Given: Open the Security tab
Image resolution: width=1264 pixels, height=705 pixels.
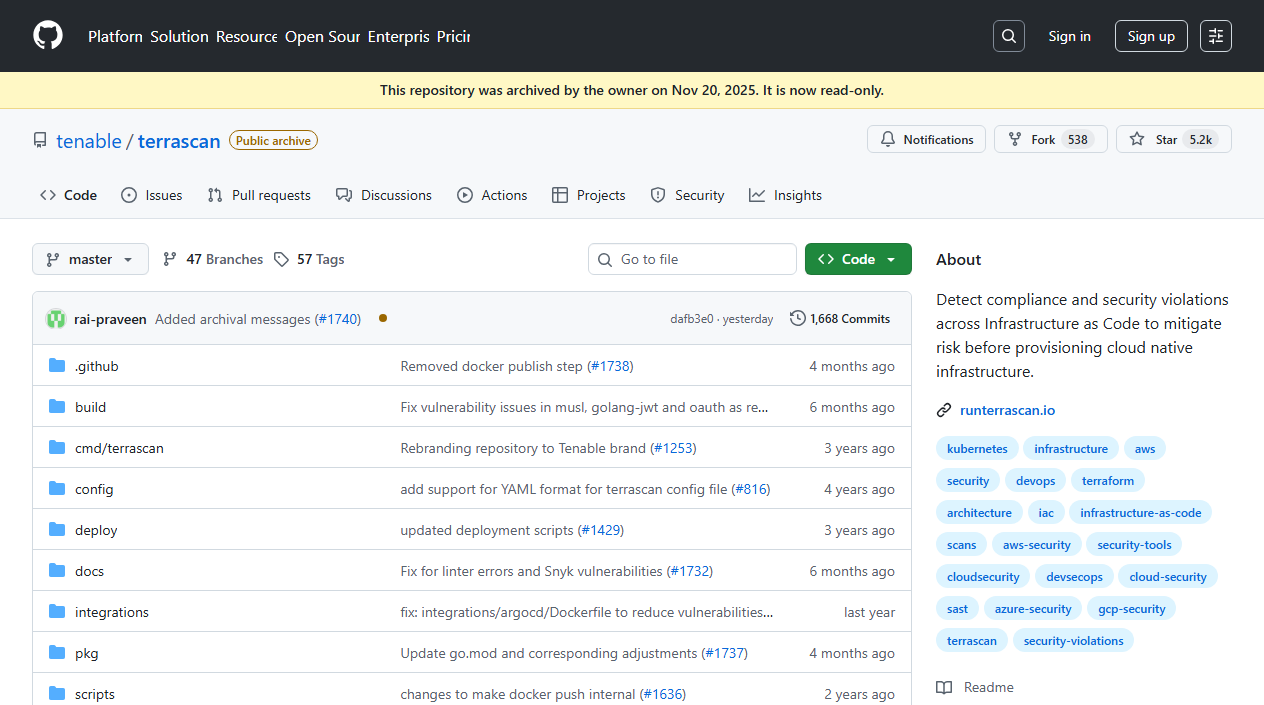Looking at the screenshot, I should [x=687, y=195].
